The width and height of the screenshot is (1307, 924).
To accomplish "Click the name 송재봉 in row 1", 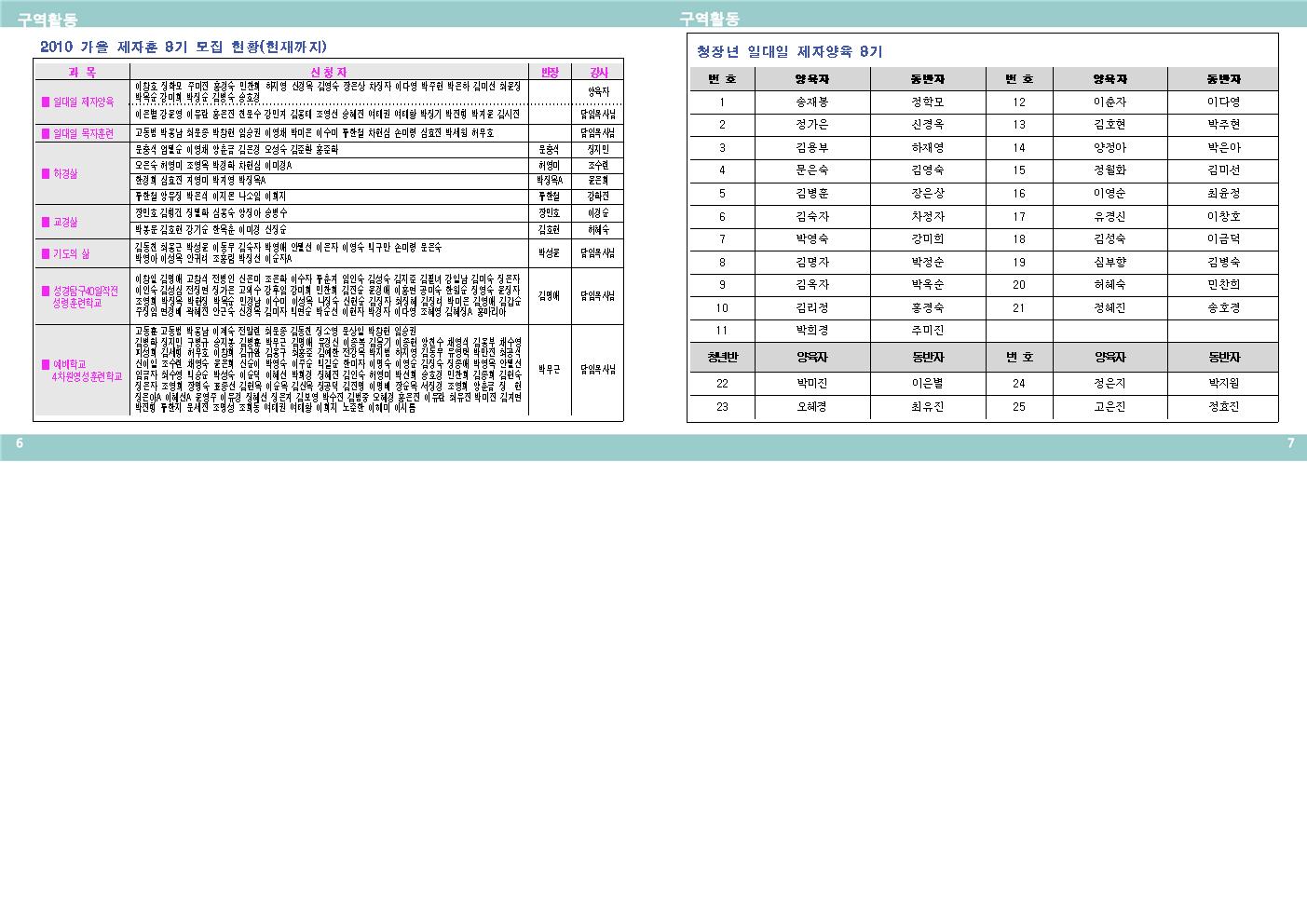I will pos(811,102).
